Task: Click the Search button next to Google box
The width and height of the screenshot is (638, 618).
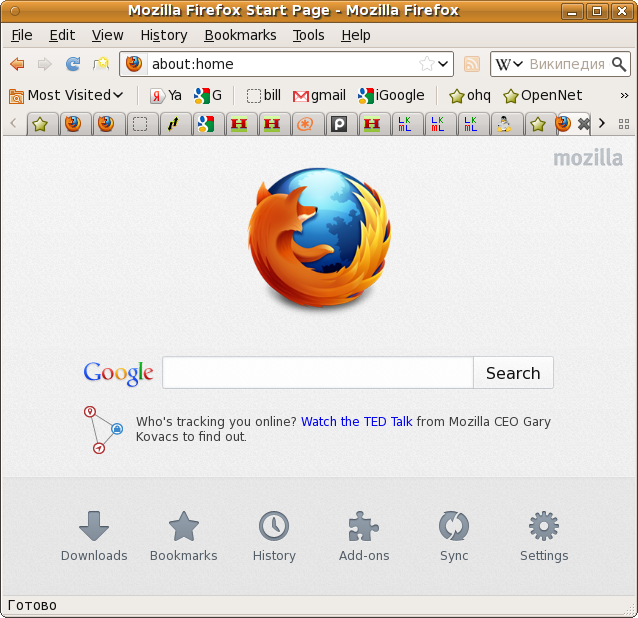Action: pyautogui.click(x=513, y=373)
